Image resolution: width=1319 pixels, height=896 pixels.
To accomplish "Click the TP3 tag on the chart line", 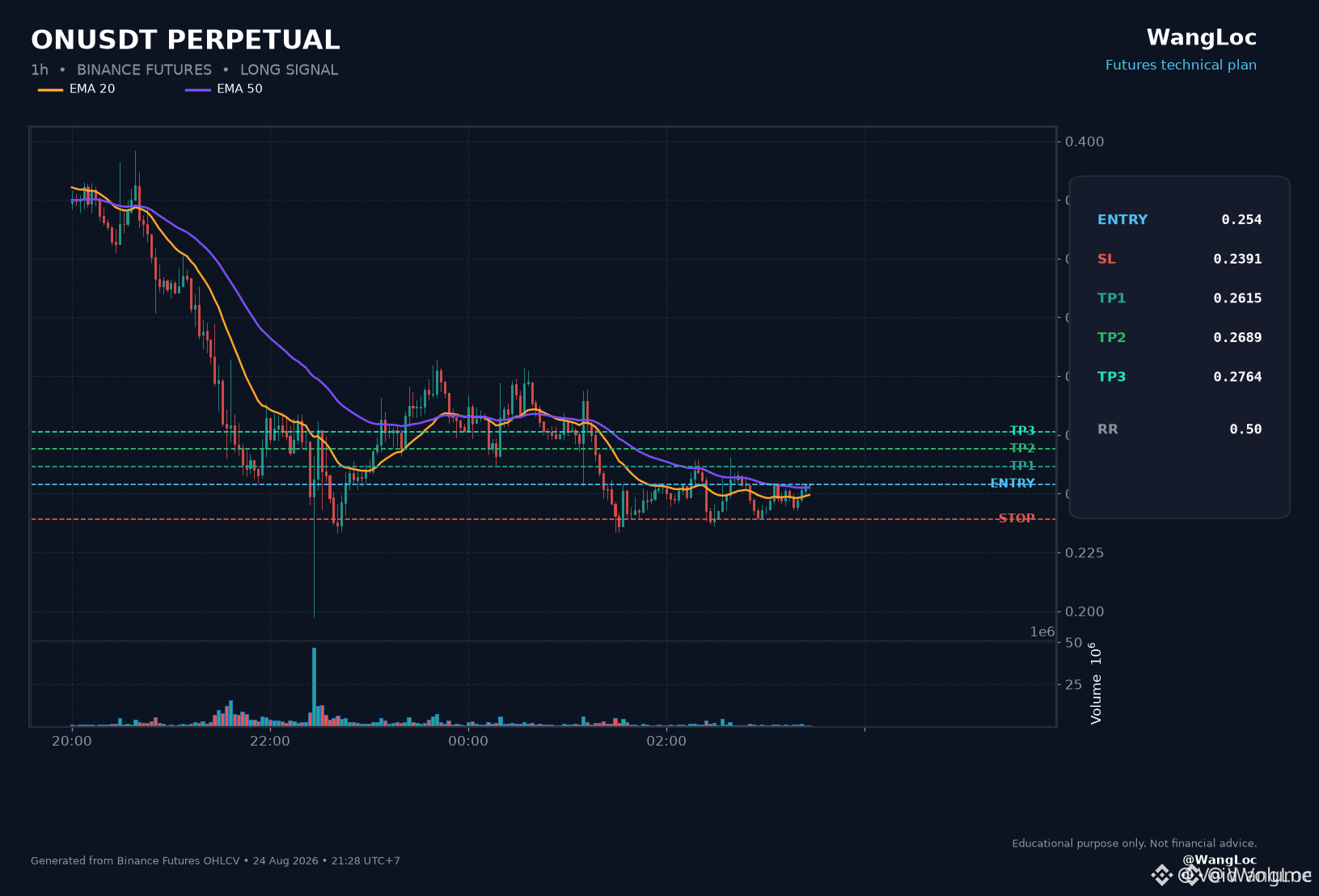I will 1022,431.
